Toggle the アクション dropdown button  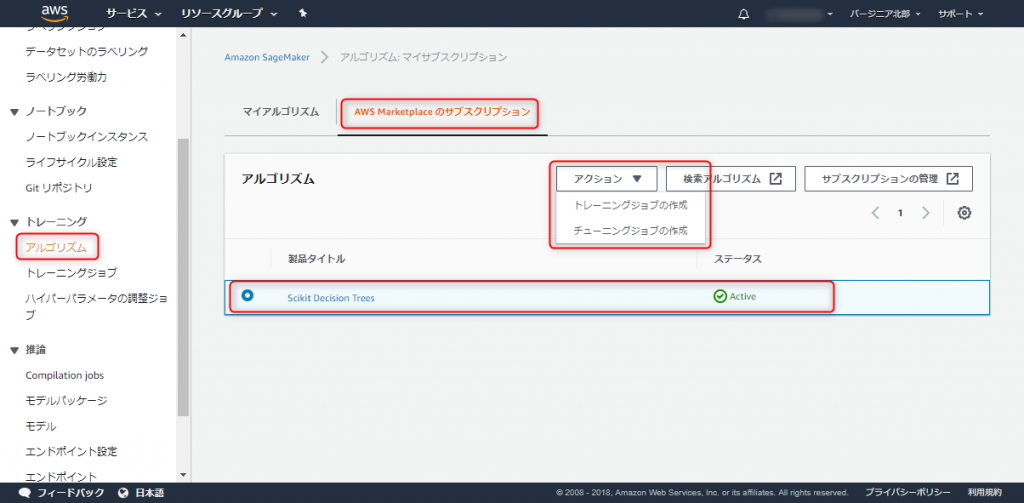pyautogui.click(x=607, y=178)
